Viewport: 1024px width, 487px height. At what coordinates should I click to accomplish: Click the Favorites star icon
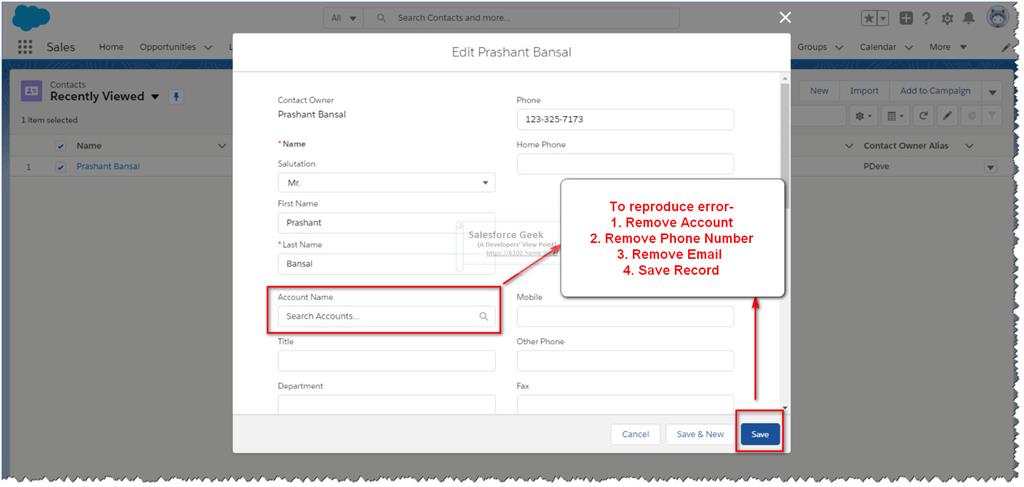[x=869, y=19]
